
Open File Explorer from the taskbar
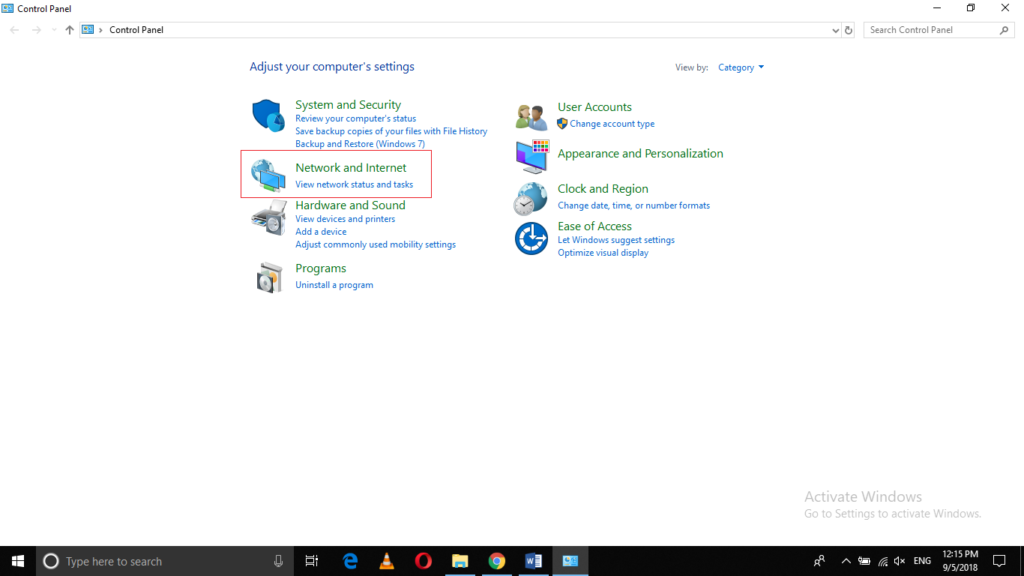460,561
